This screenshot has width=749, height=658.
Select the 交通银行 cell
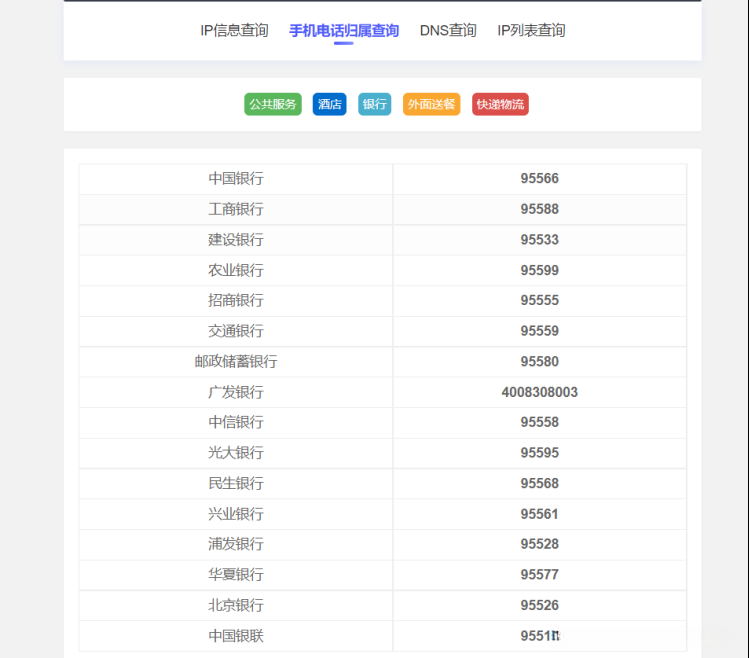[x=236, y=331]
